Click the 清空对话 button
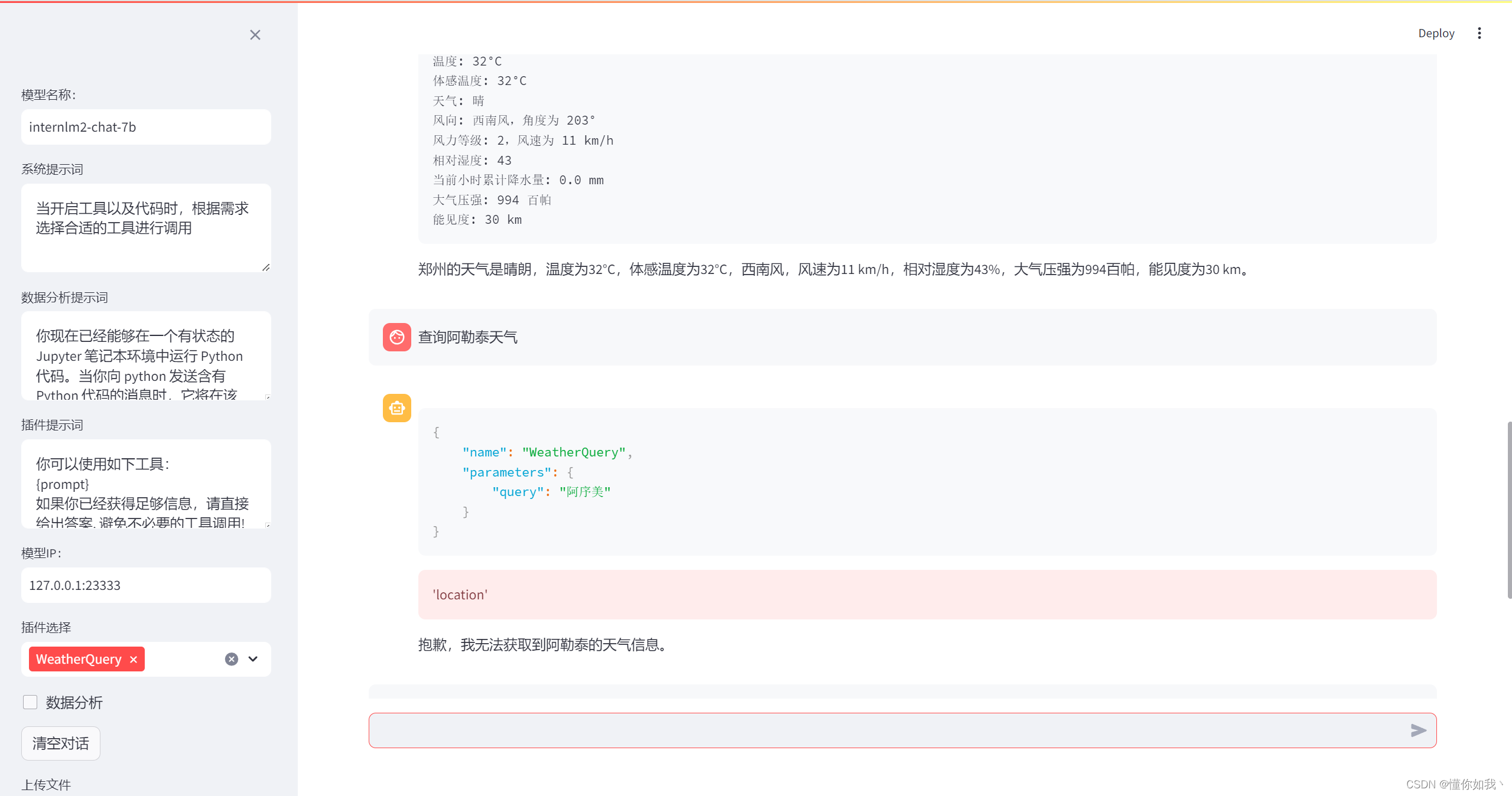 61,743
